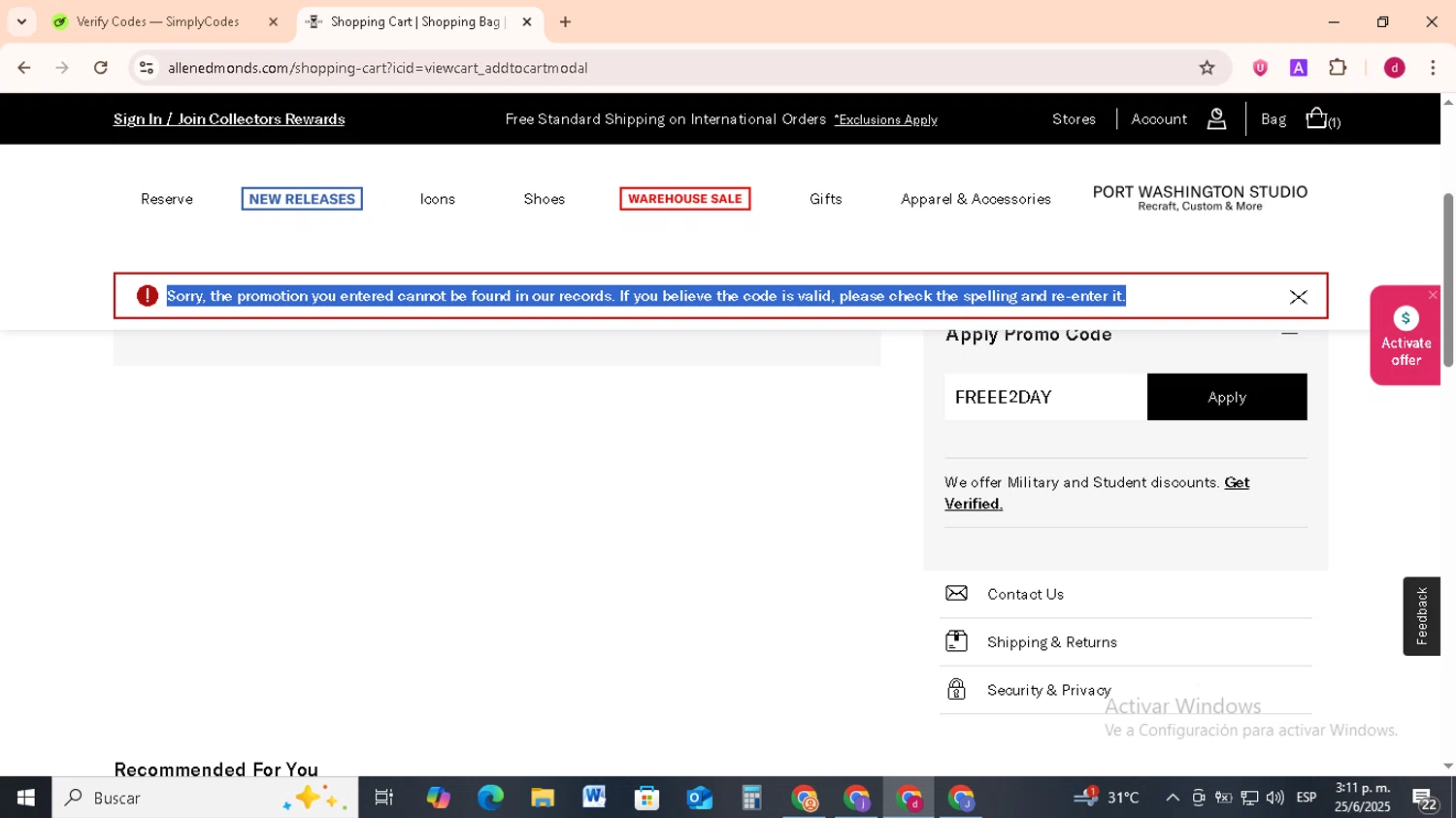Click the Activate offer dollar badge
This screenshot has width=1456, height=818.
(x=1406, y=318)
